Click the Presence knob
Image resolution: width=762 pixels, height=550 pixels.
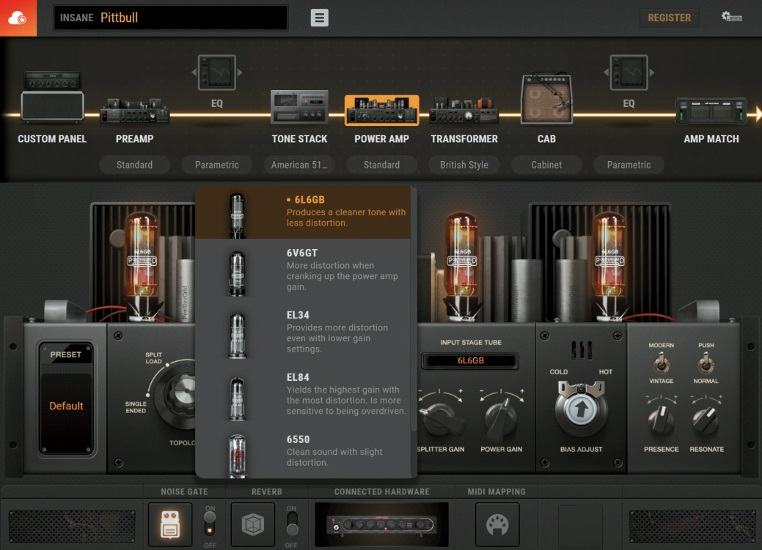click(x=661, y=419)
